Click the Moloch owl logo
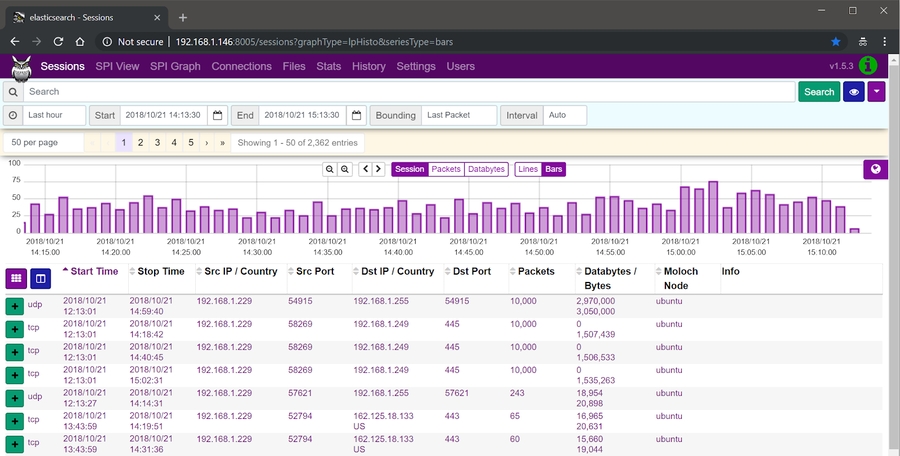This screenshot has width=900, height=456. [x=21, y=67]
